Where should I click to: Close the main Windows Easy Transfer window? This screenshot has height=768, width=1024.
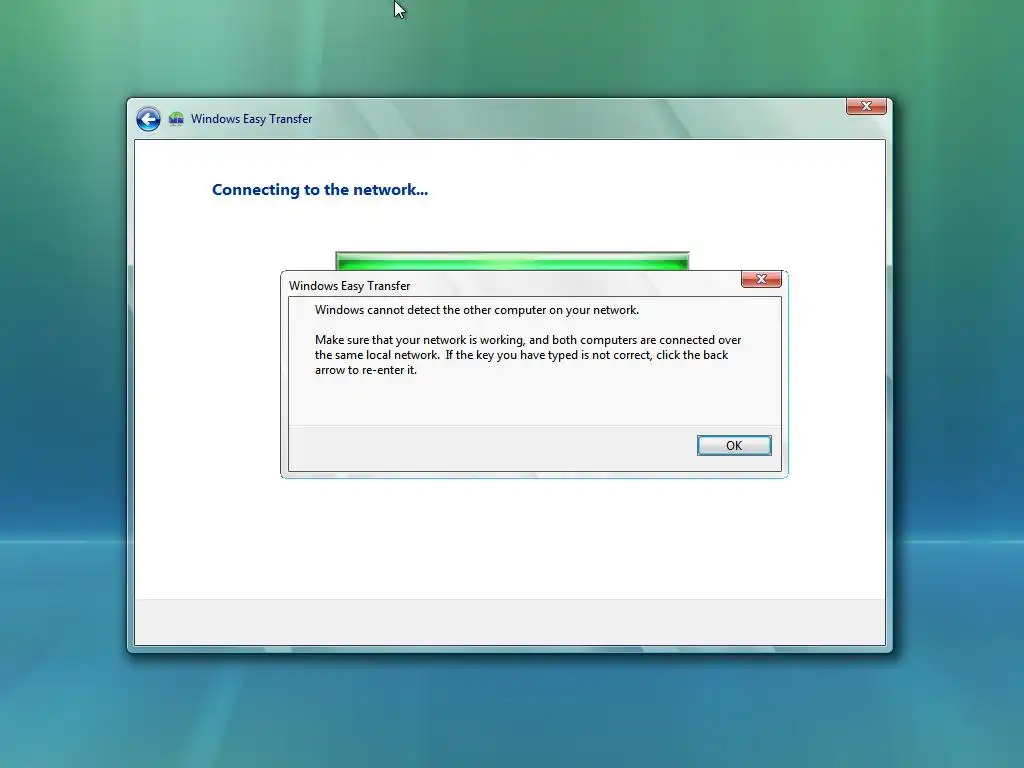tap(866, 106)
